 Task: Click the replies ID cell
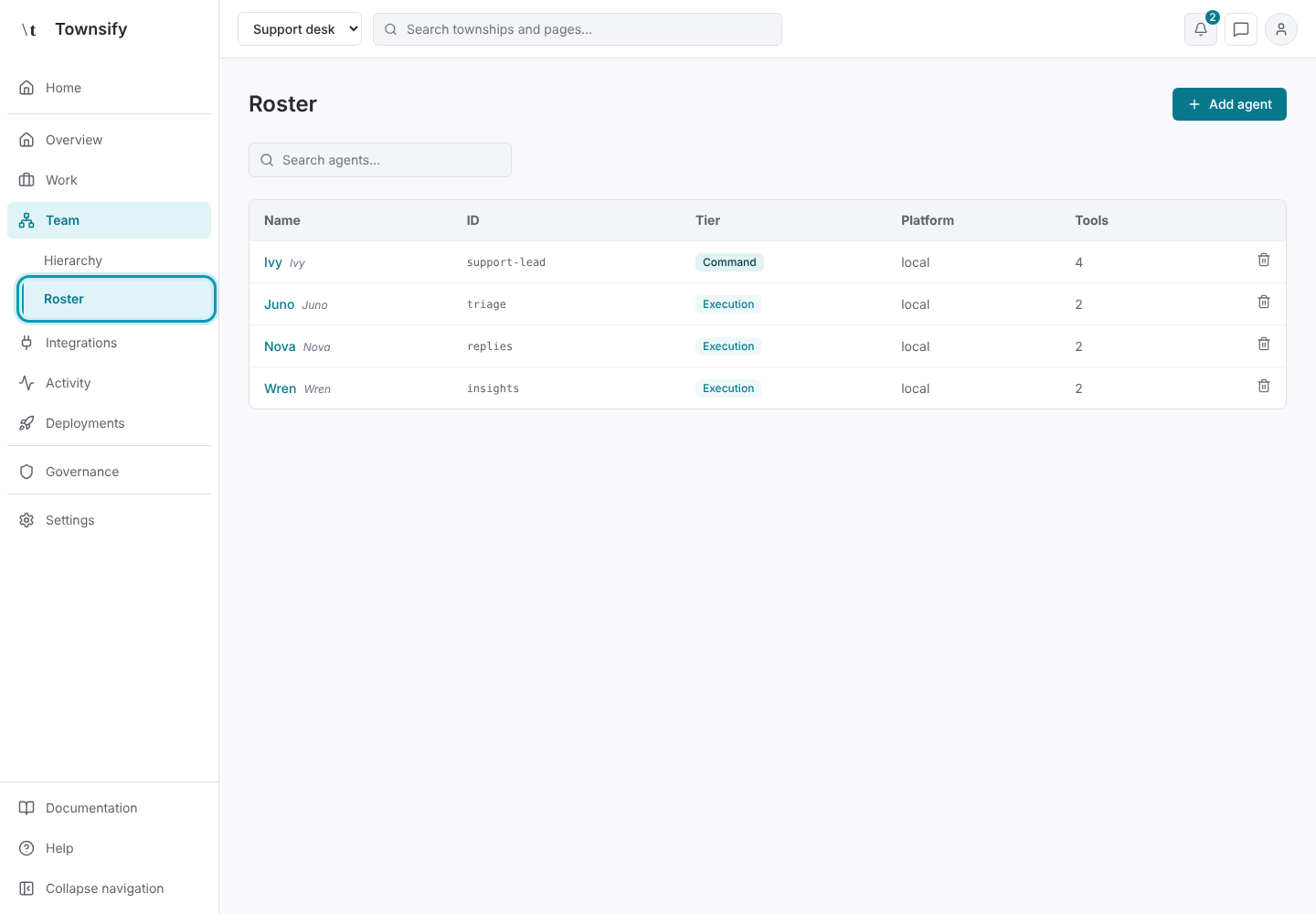[x=490, y=346]
